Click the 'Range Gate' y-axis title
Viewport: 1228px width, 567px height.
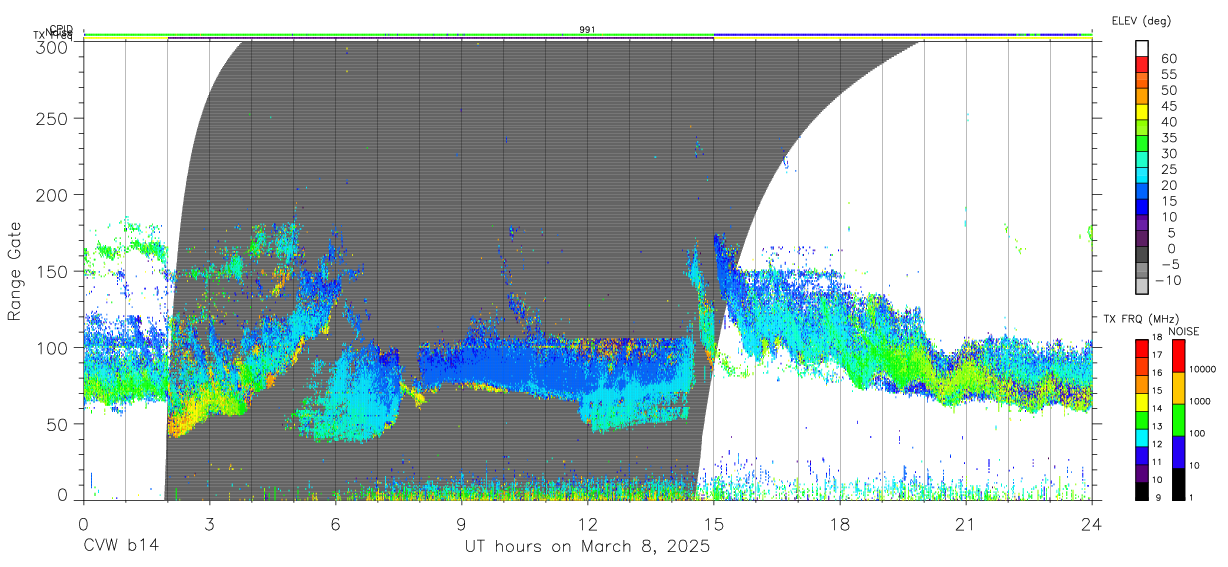tap(15, 272)
